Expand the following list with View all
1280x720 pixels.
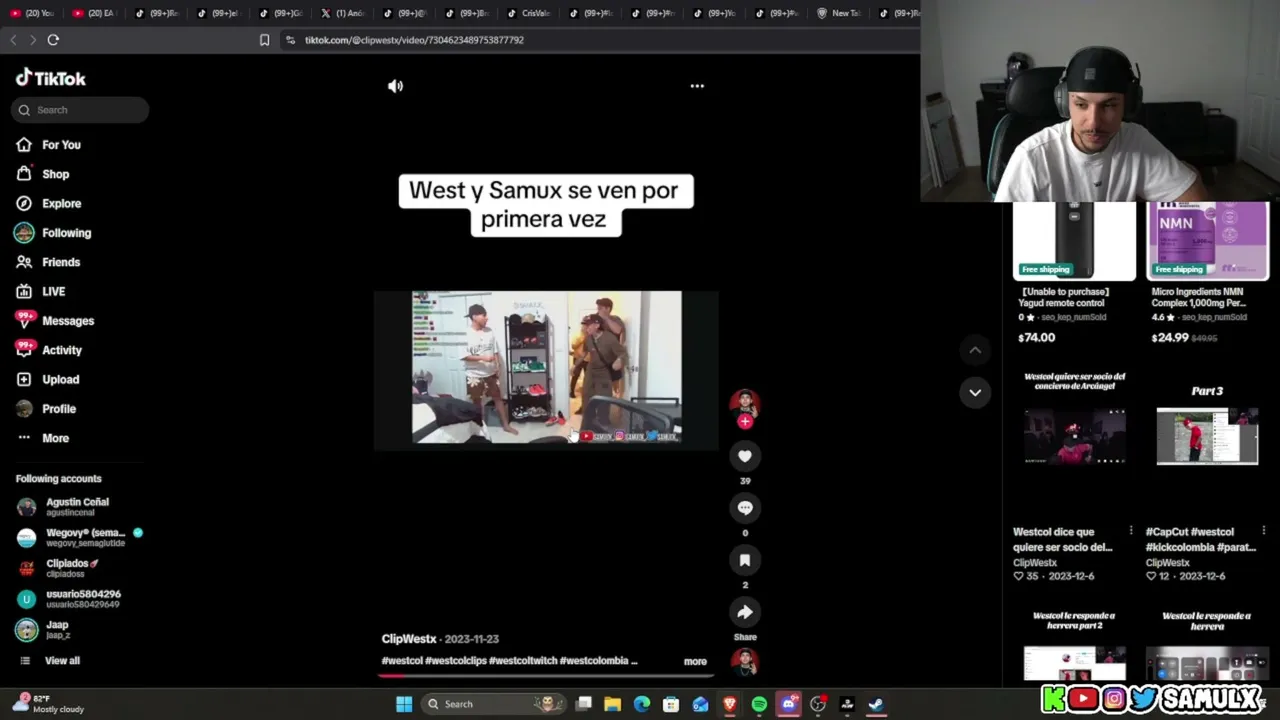tap(62, 661)
